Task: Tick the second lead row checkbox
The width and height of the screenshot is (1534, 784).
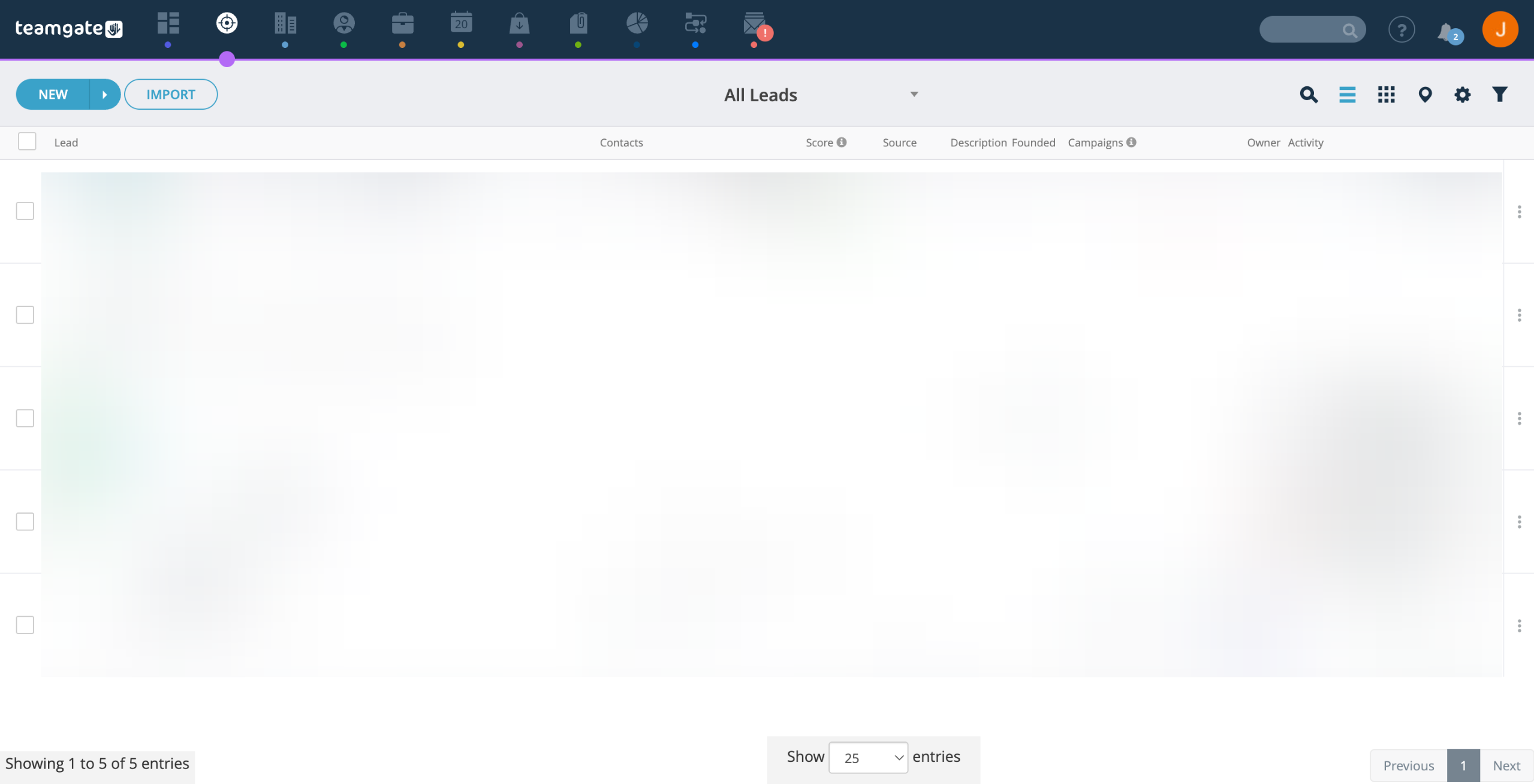Action: (25, 315)
